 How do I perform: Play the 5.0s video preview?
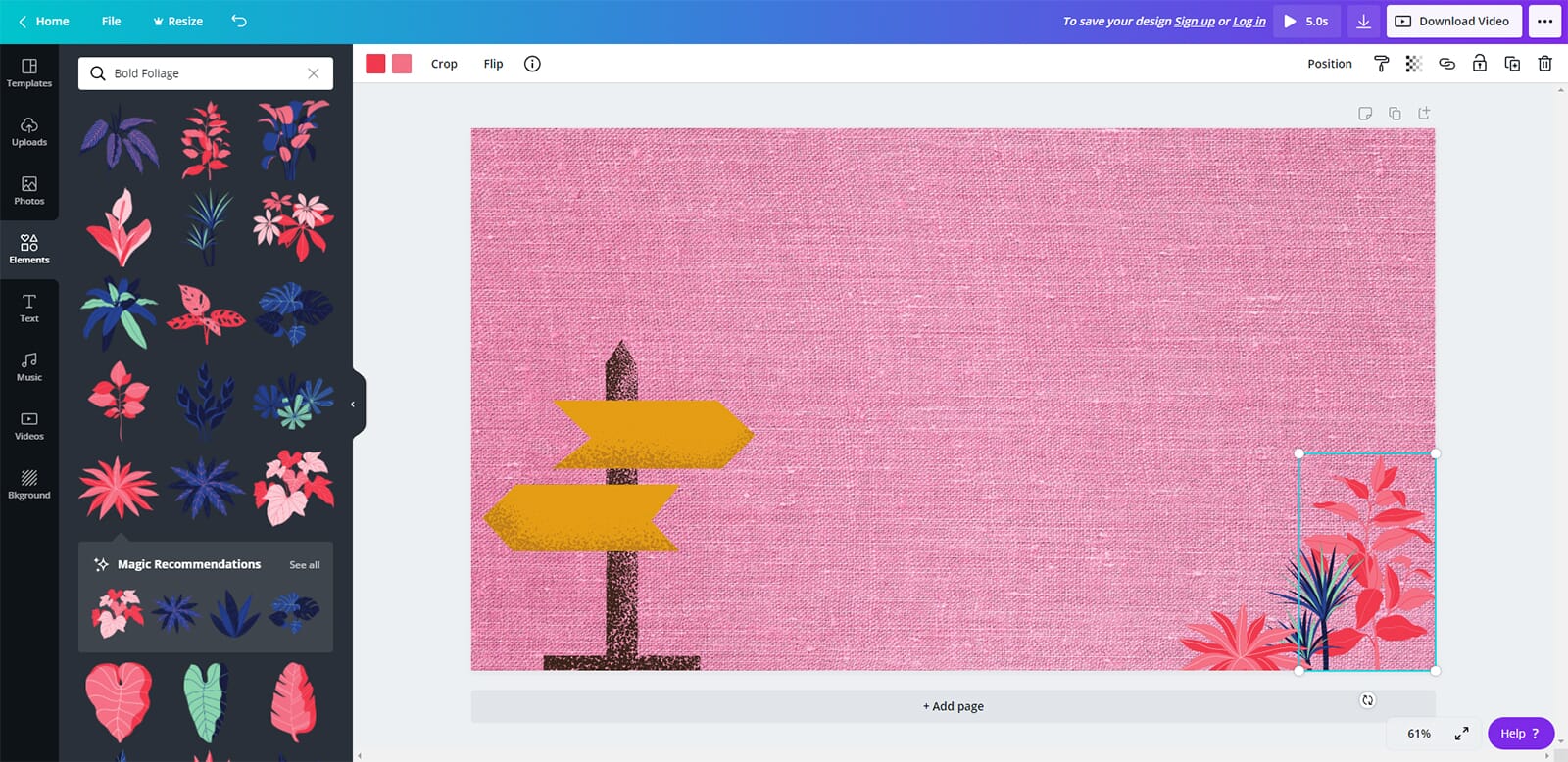[1306, 21]
